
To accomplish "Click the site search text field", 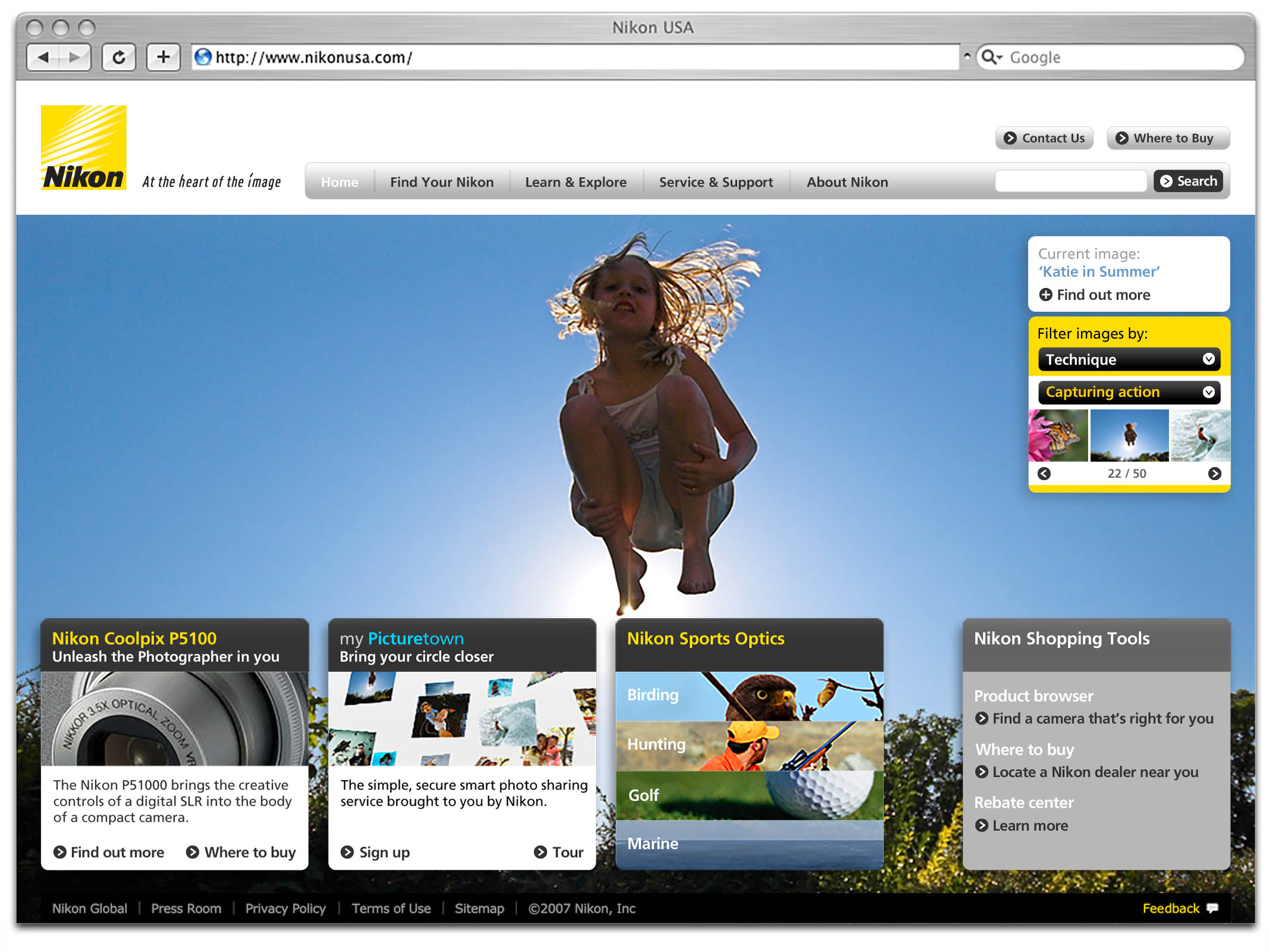I will [1071, 181].
